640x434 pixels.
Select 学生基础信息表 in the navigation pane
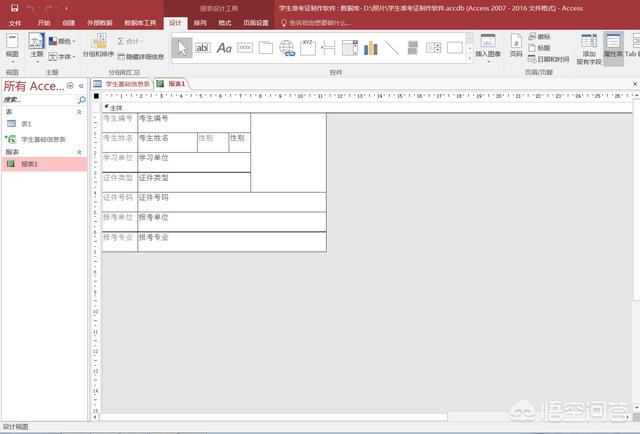(44, 139)
